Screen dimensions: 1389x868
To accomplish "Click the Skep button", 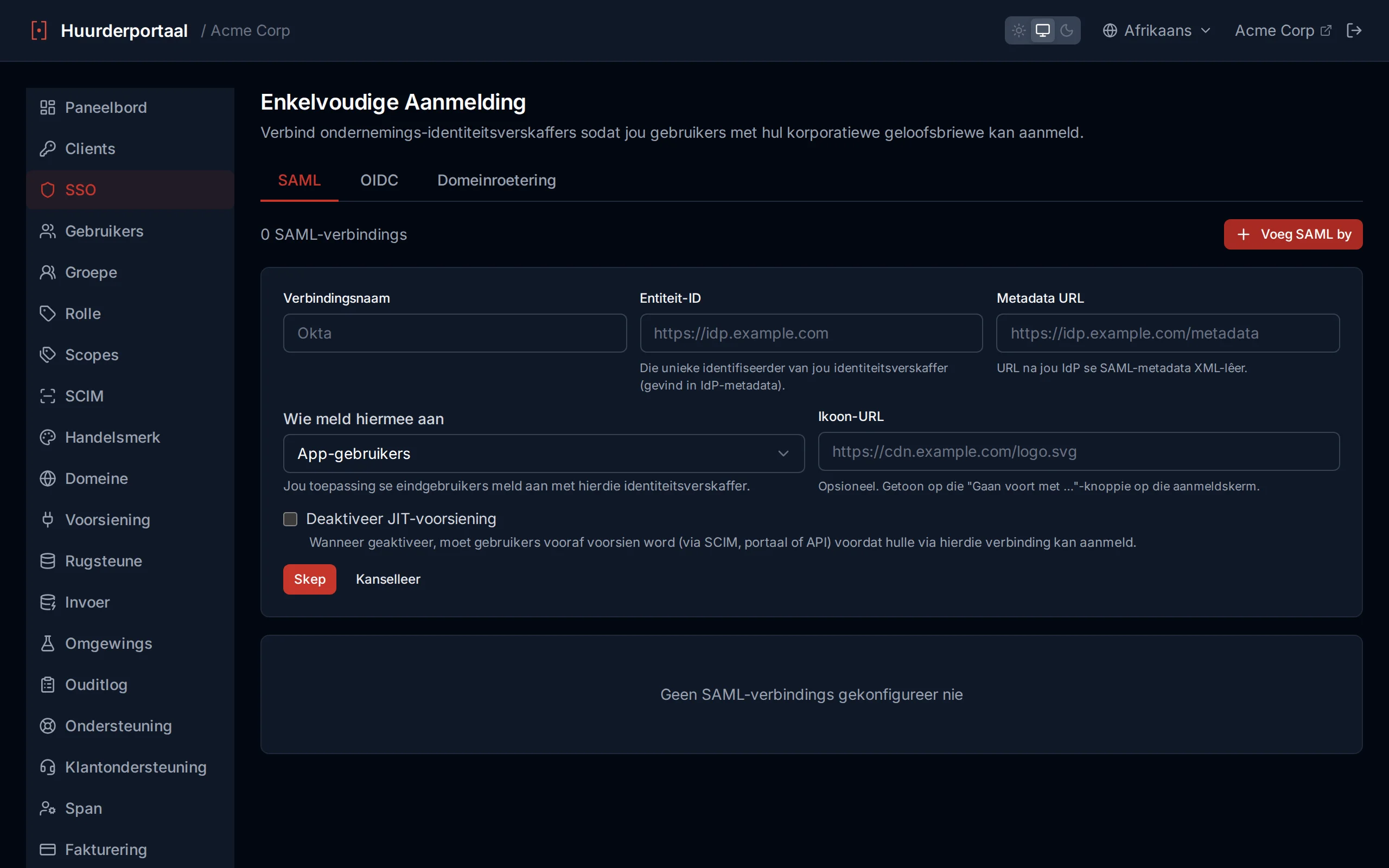I will point(309,579).
